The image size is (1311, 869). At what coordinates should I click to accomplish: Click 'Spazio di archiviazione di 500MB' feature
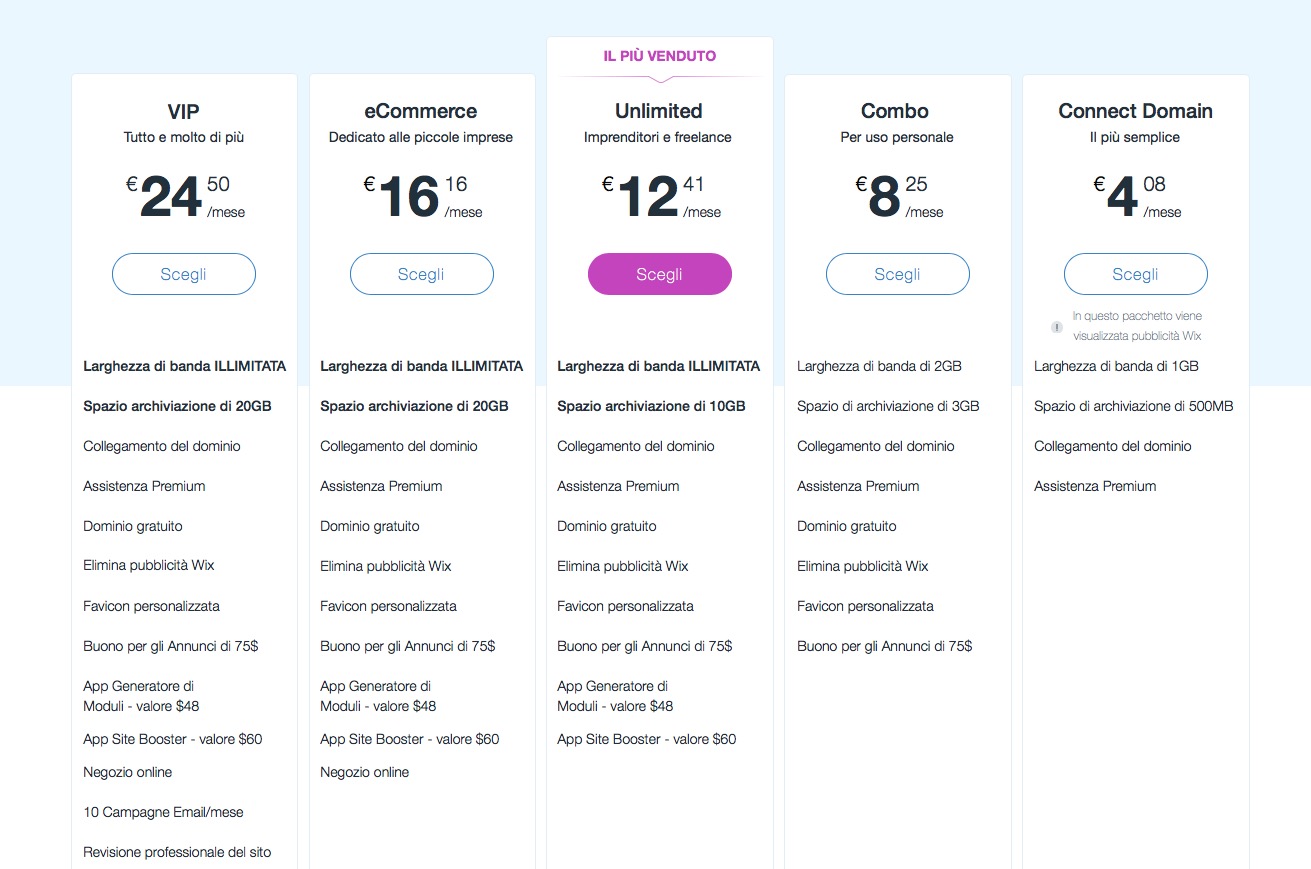(1134, 406)
